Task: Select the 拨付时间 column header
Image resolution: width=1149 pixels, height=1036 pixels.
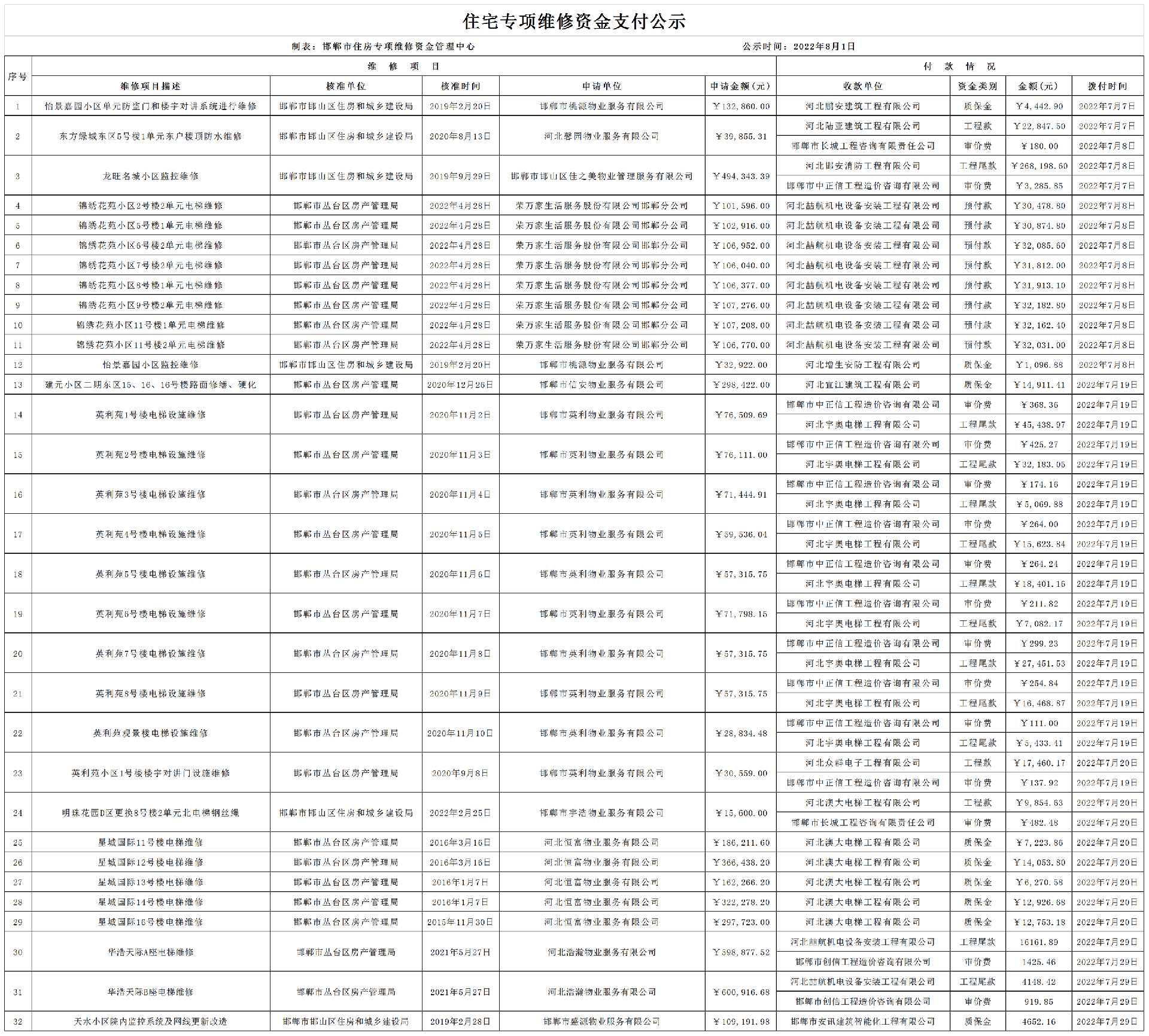Action: [1108, 86]
